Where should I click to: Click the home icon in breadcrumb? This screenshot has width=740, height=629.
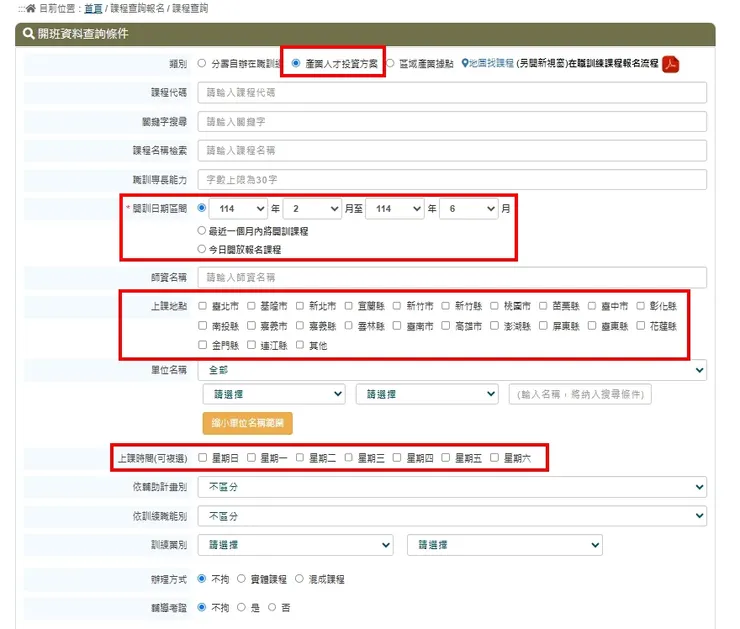pos(31,8)
